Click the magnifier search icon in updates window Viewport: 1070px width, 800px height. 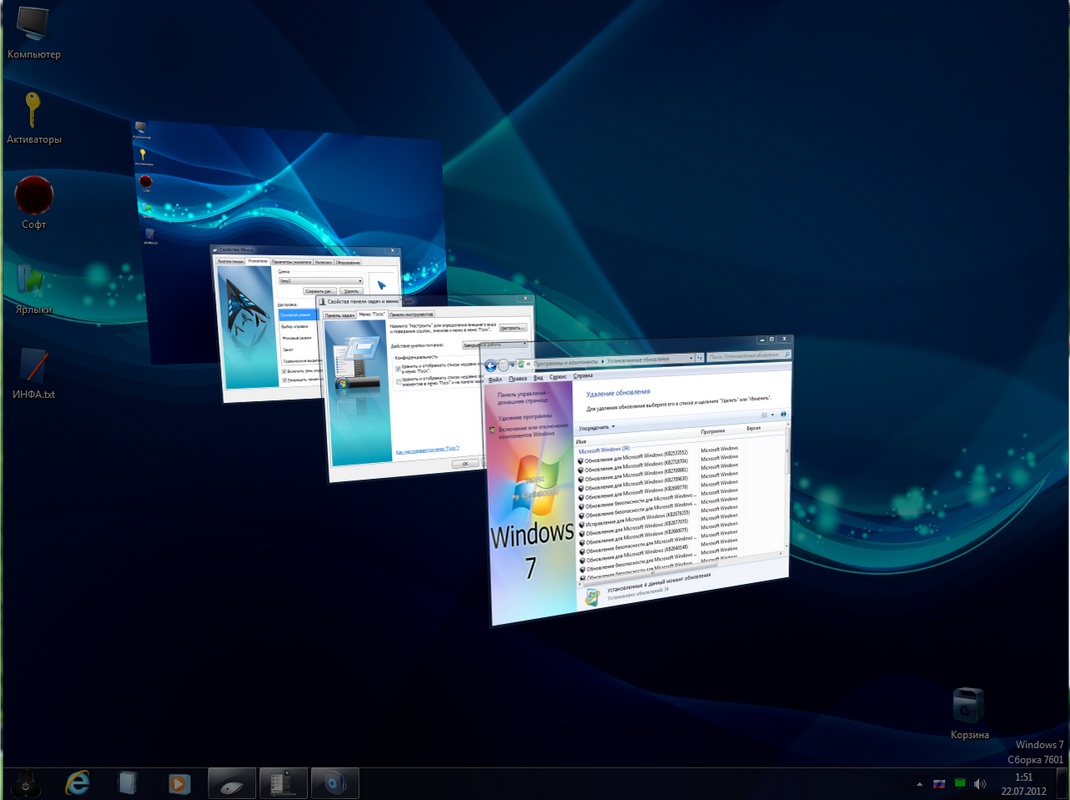[x=787, y=354]
